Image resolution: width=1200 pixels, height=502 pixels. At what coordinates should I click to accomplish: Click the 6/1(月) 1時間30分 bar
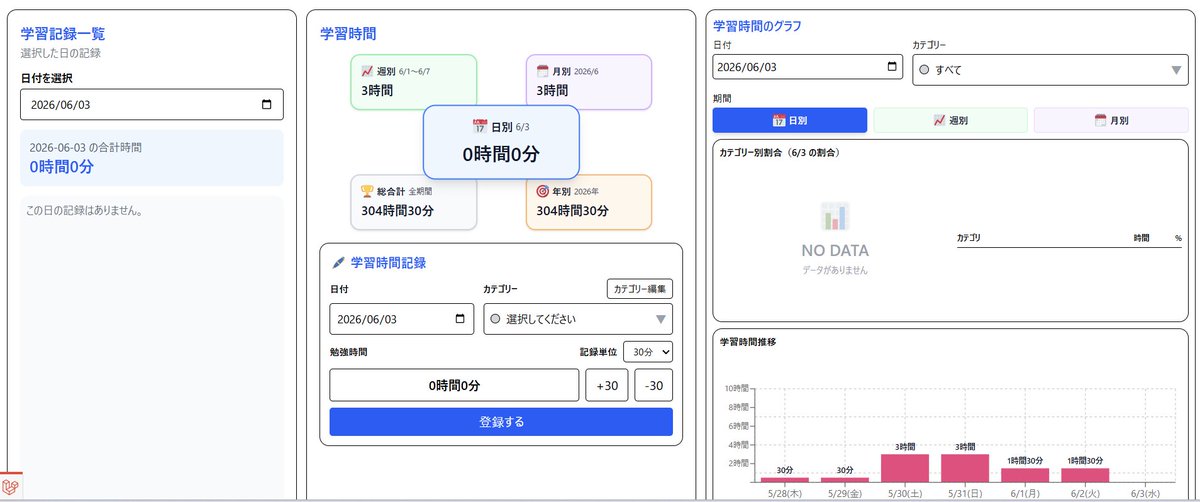pyautogui.click(x=1025, y=475)
